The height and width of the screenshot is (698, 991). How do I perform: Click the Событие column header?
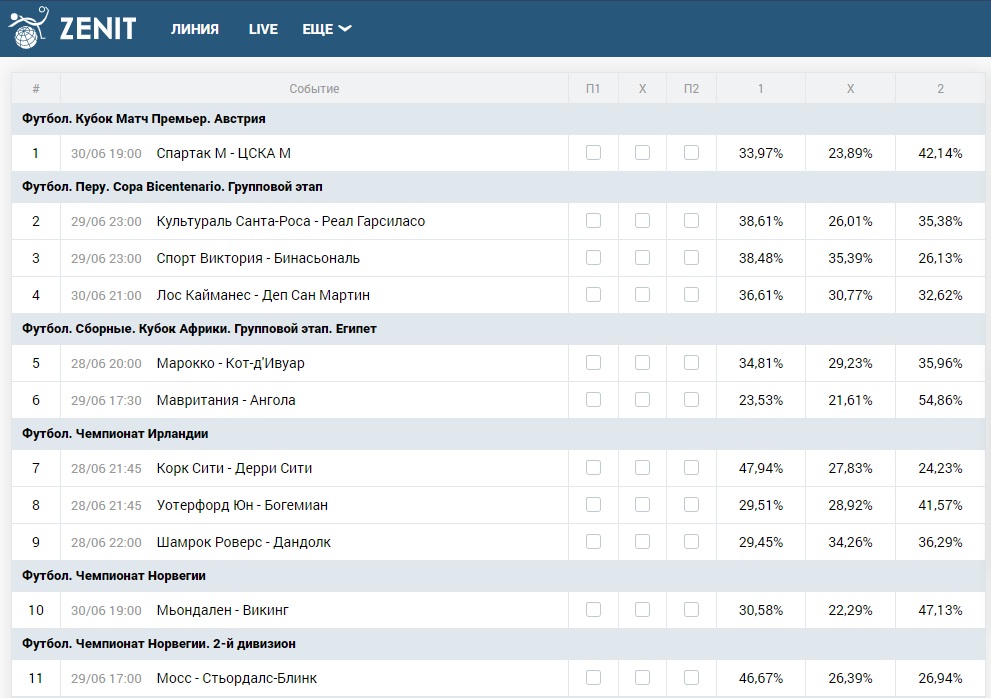(x=314, y=89)
